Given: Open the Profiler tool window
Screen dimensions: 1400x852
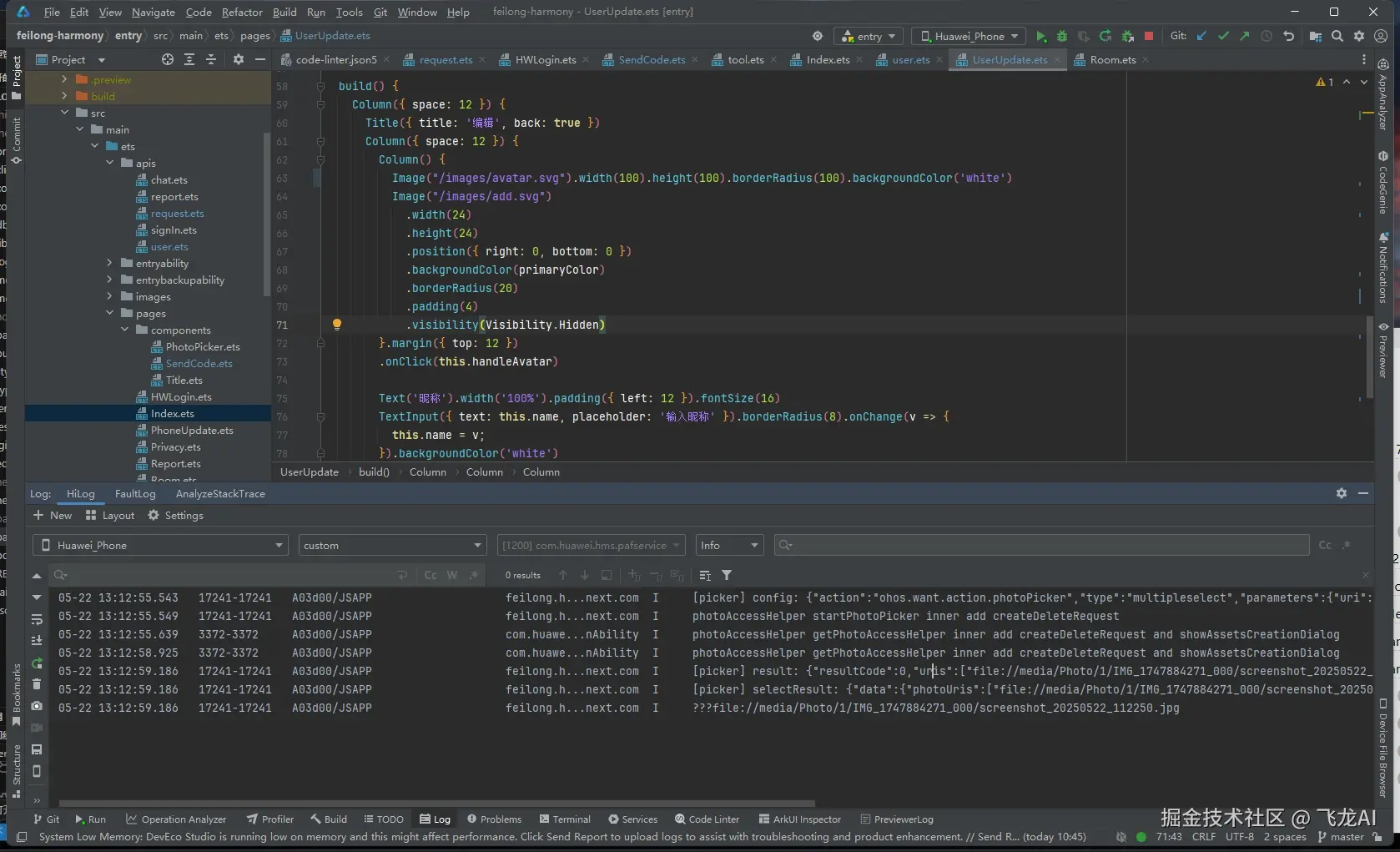Looking at the screenshot, I should click(x=270, y=819).
